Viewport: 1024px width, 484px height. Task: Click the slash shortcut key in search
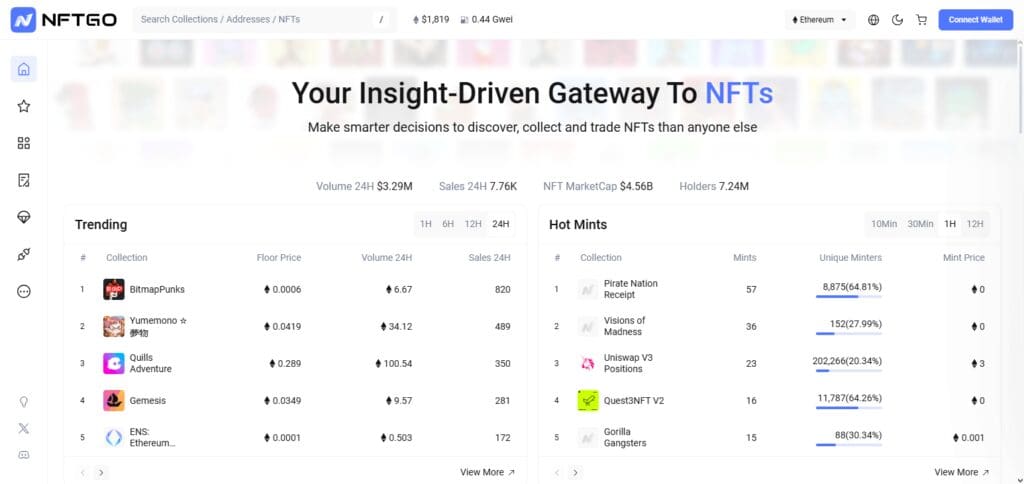click(381, 20)
